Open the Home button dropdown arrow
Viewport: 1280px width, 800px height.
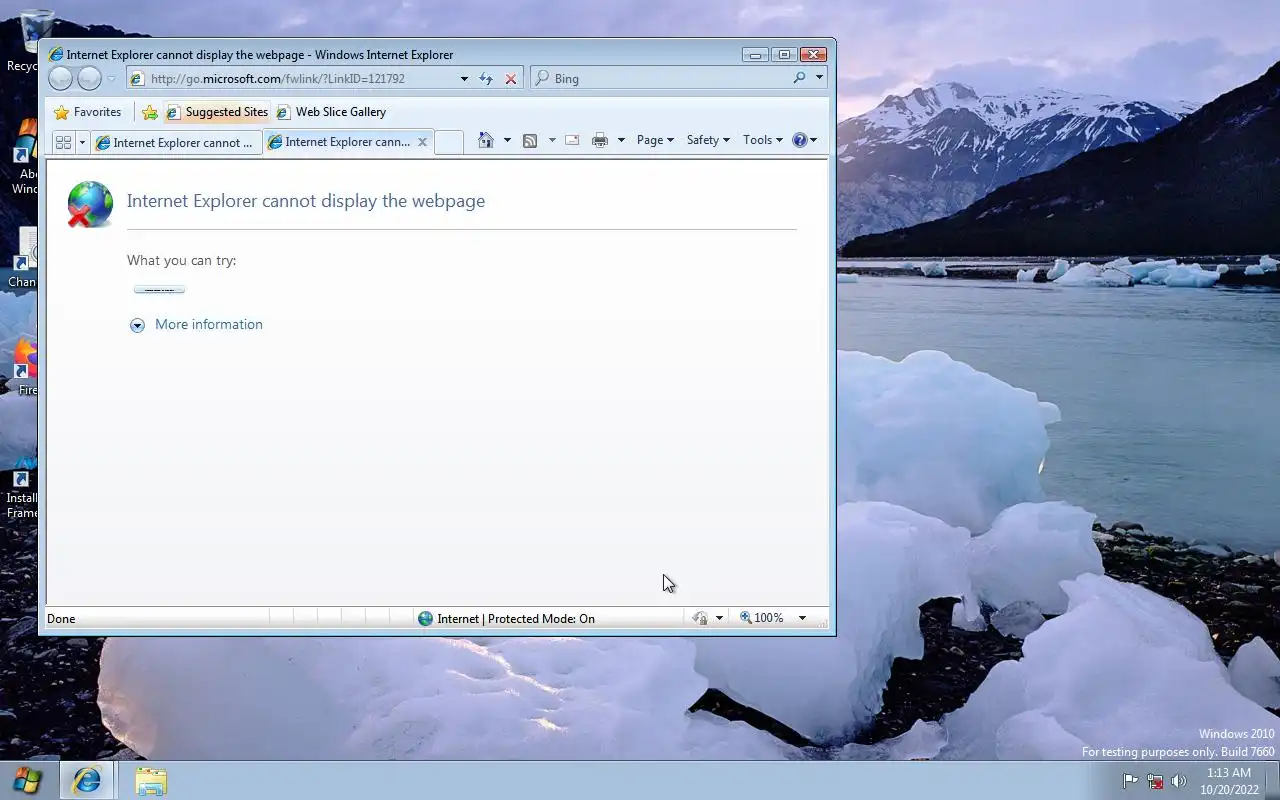pyautogui.click(x=507, y=140)
